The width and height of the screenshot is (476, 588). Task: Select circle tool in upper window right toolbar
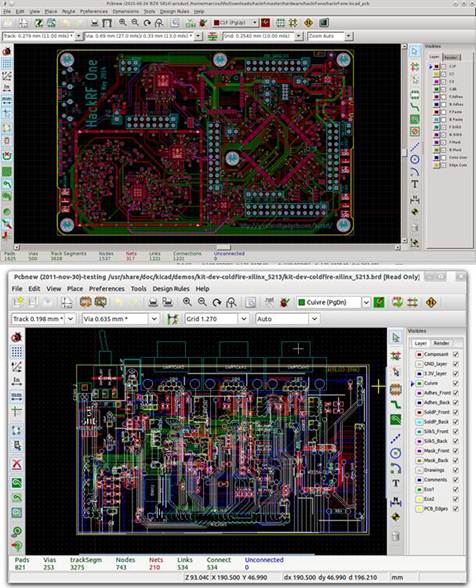[x=414, y=159]
